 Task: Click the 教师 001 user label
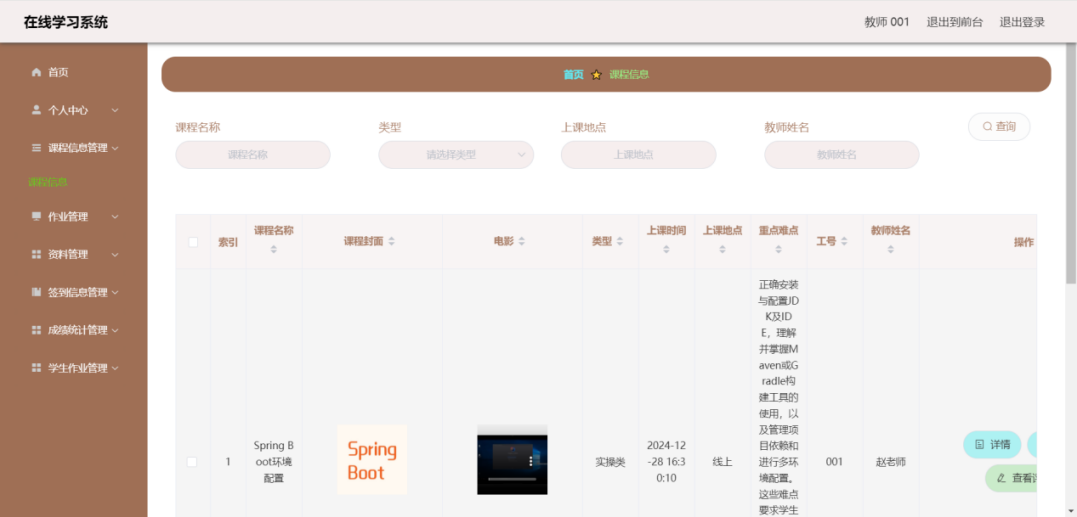(886, 22)
